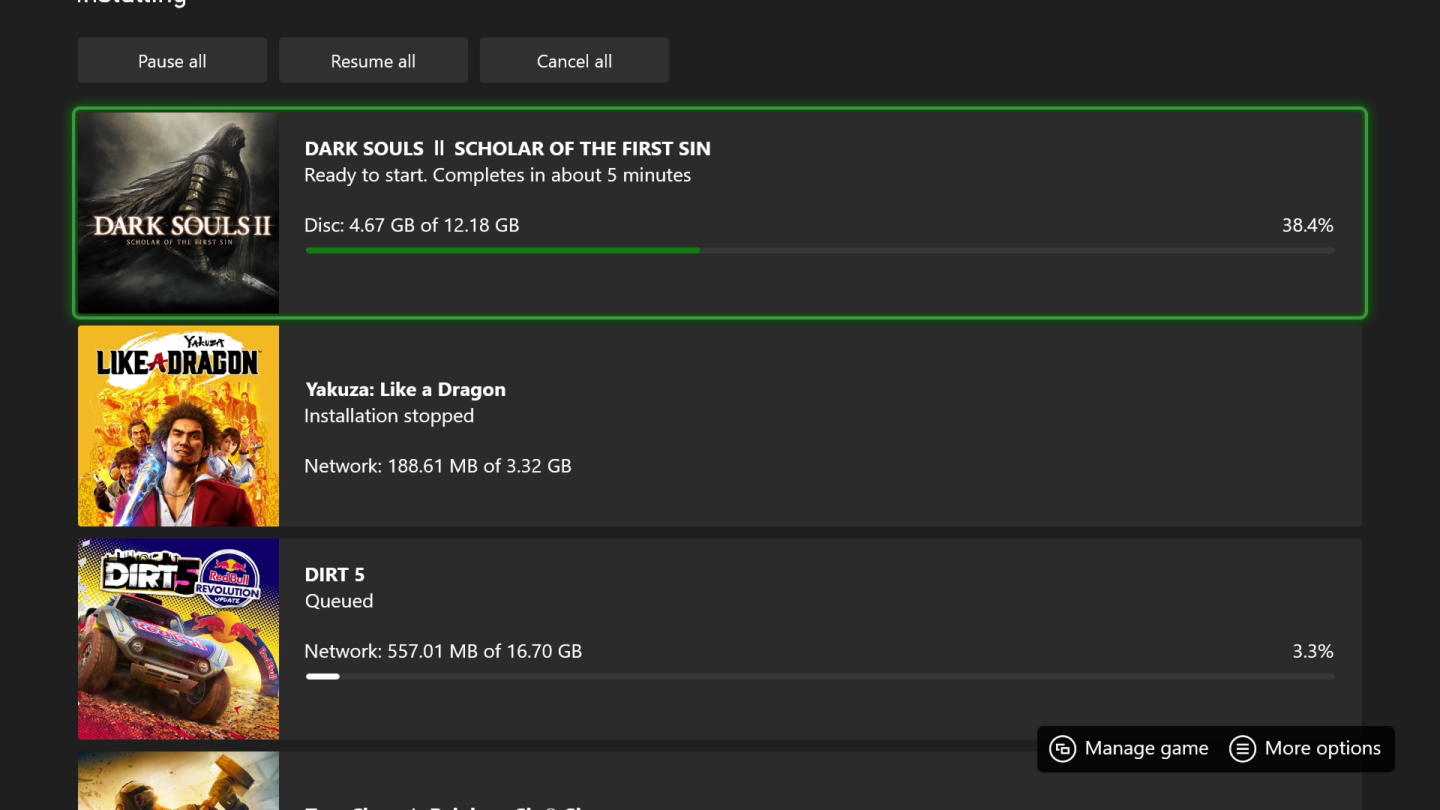Viewport: 1440px width, 810px height.
Task: Click the Yakuza: Like a Dragon cover art
Action: [x=178, y=425]
